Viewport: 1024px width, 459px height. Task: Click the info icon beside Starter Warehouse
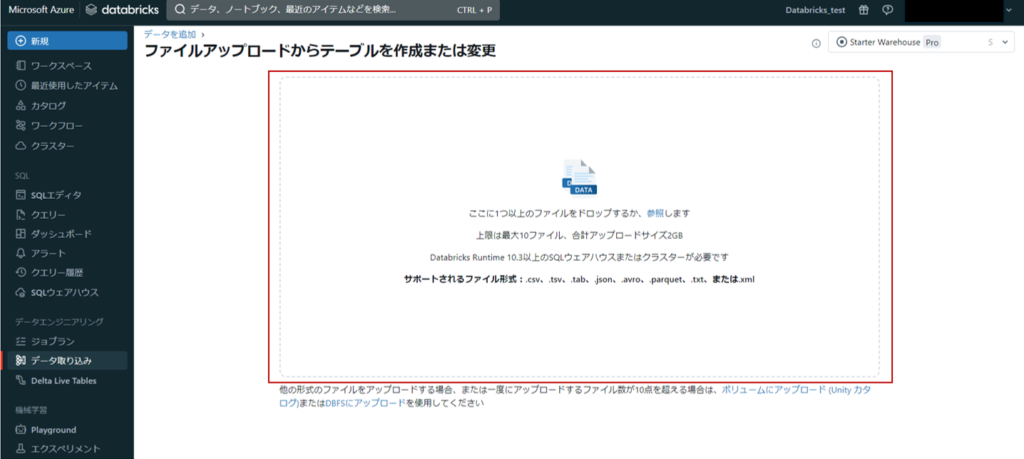(x=816, y=43)
